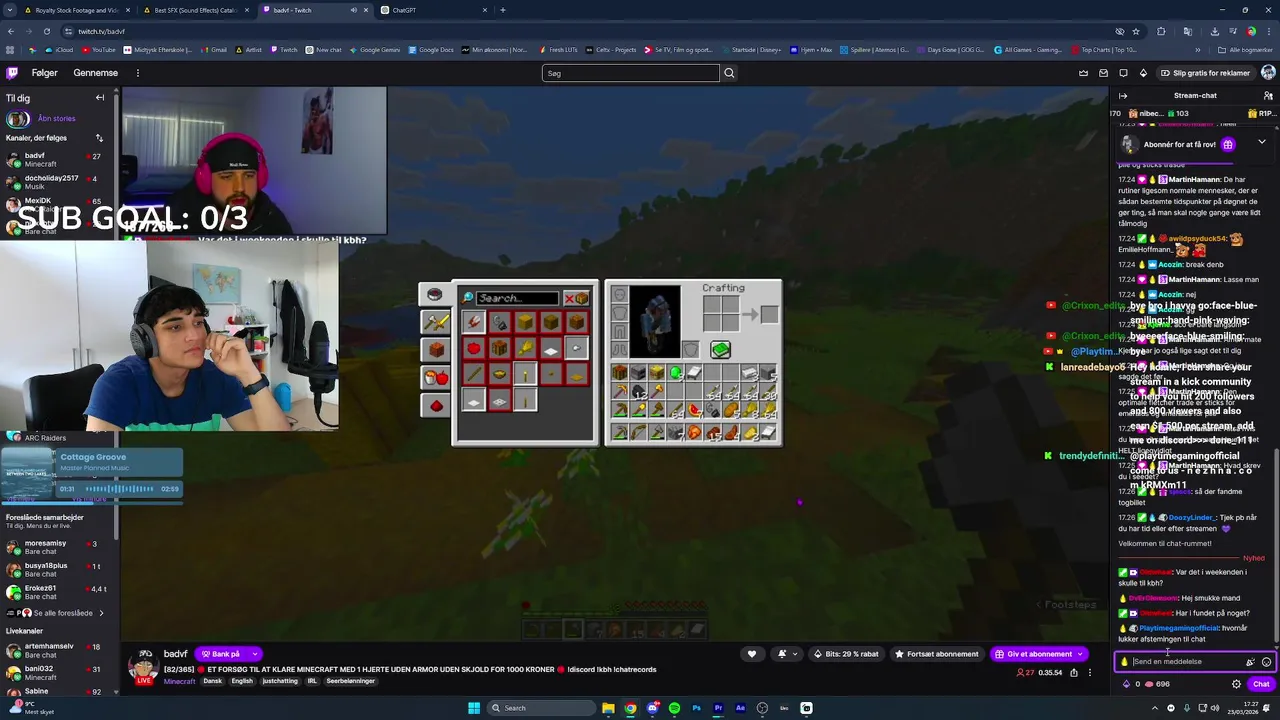Open Google Gemini bookmark
Screen dimensions: 1280x720
pos(375,50)
